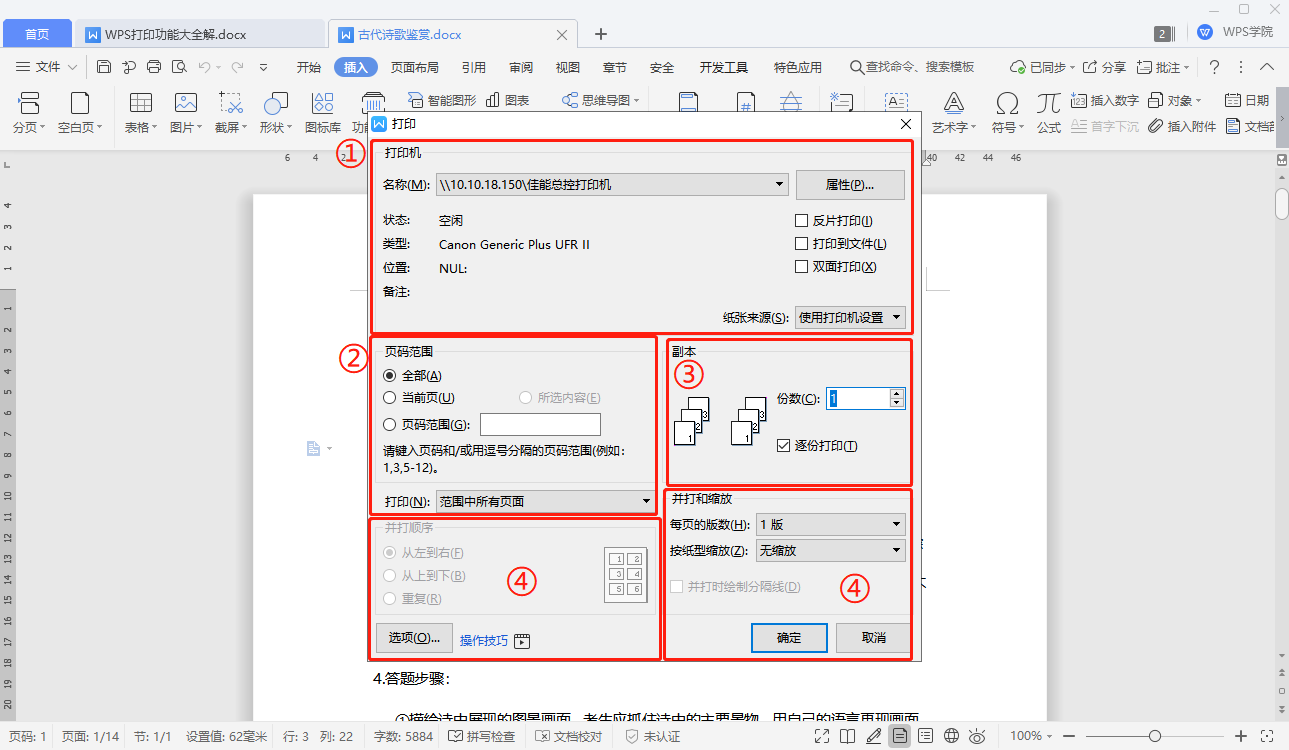Enable the 反片打印 checkbox
The width and height of the screenshot is (1289, 750).
coord(801,221)
